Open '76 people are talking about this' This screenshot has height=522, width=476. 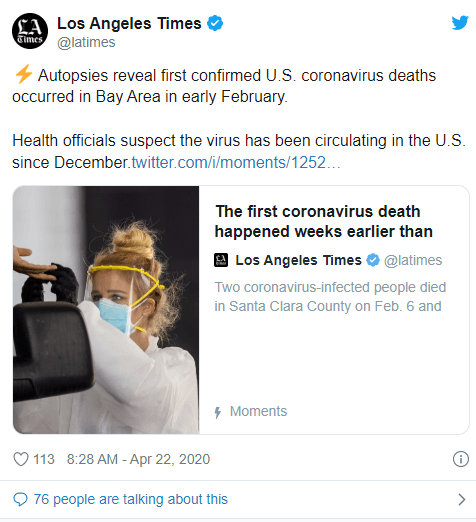click(x=131, y=499)
